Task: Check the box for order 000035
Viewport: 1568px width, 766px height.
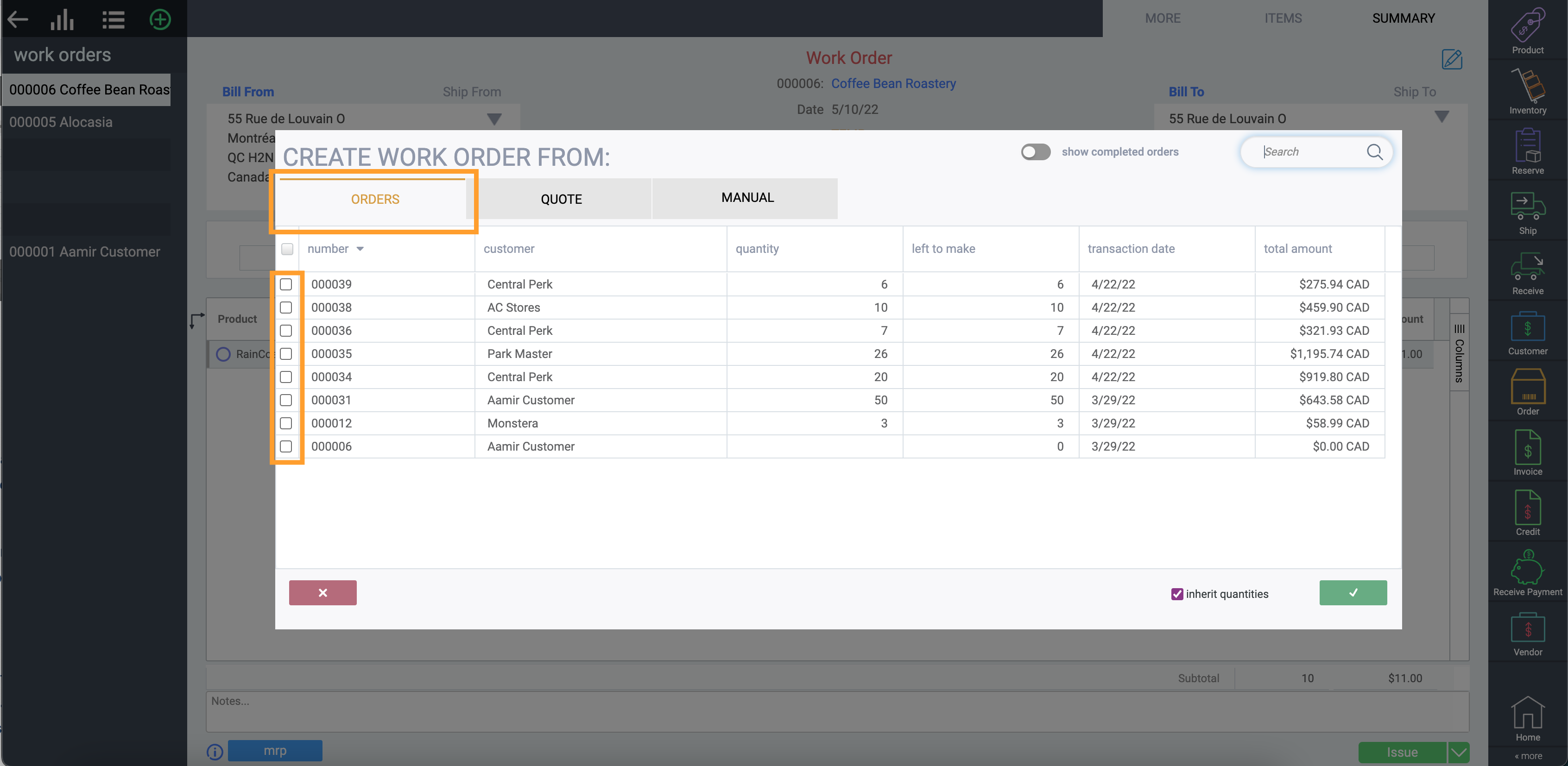Action: tap(286, 354)
